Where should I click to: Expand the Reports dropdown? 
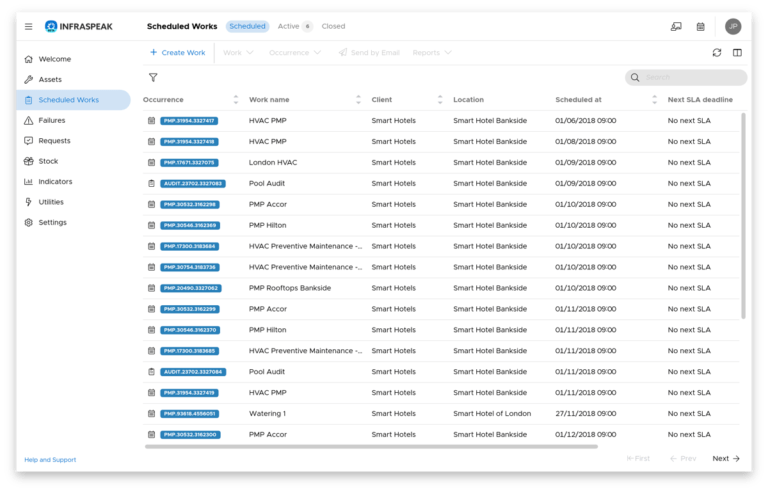point(432,52)
